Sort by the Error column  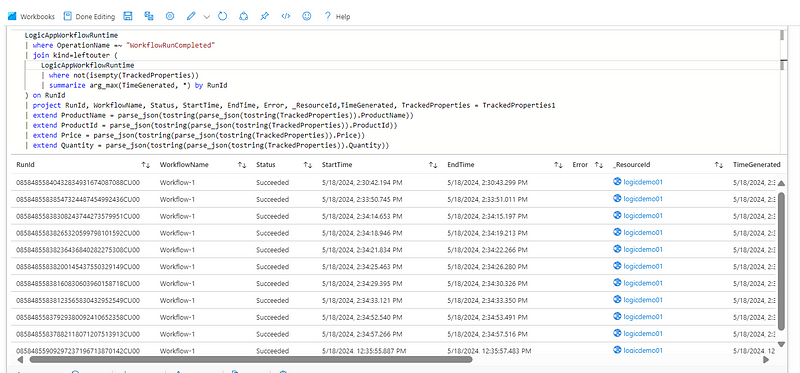click(599, 165)
